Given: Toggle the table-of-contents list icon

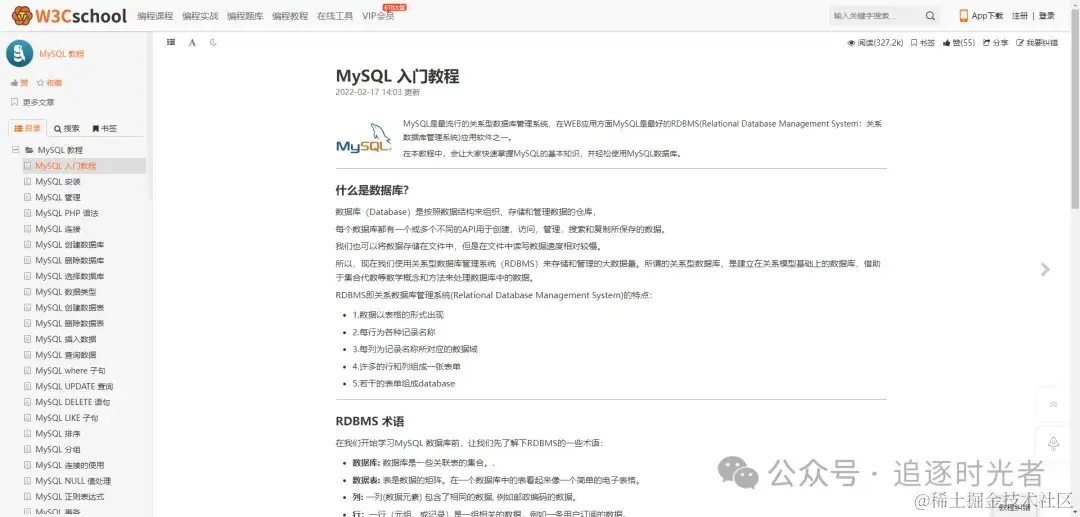Looking at the screenshot, I should pos(171,43).
